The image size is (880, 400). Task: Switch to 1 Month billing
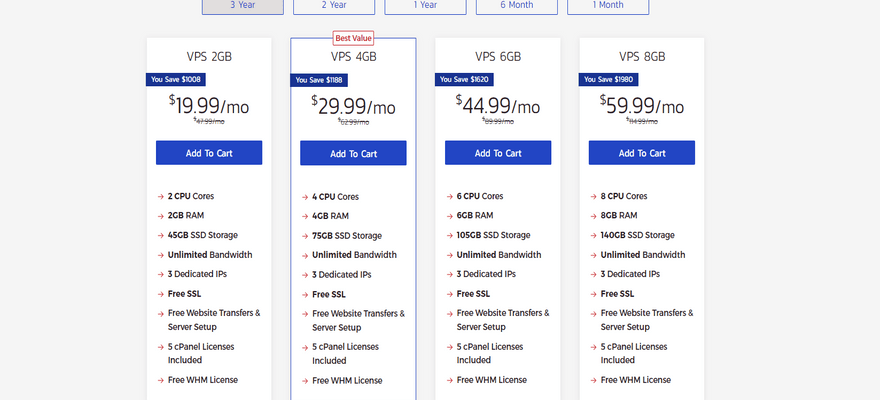click(x=608, y=6)
